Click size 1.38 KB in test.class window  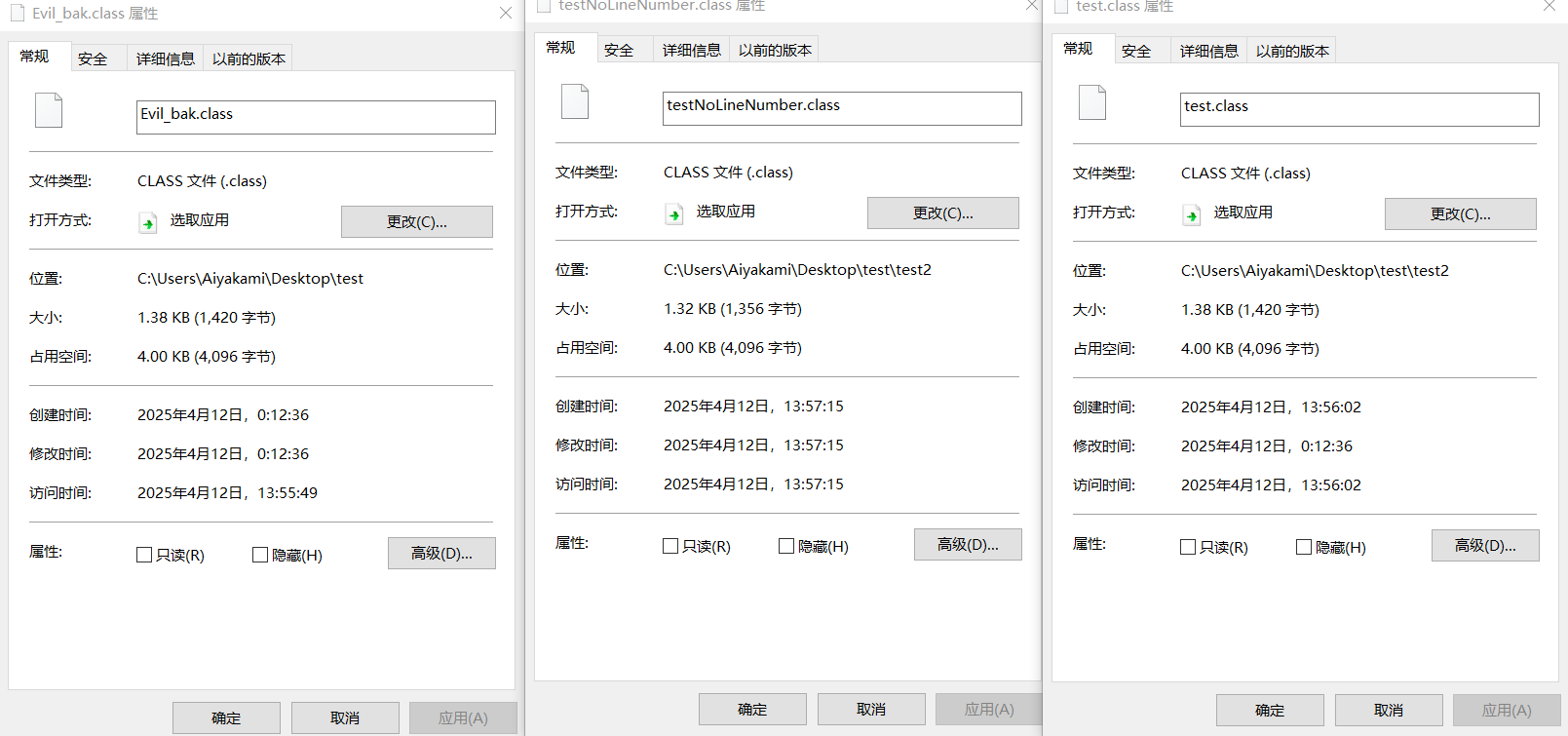(x=1250, y=310)
